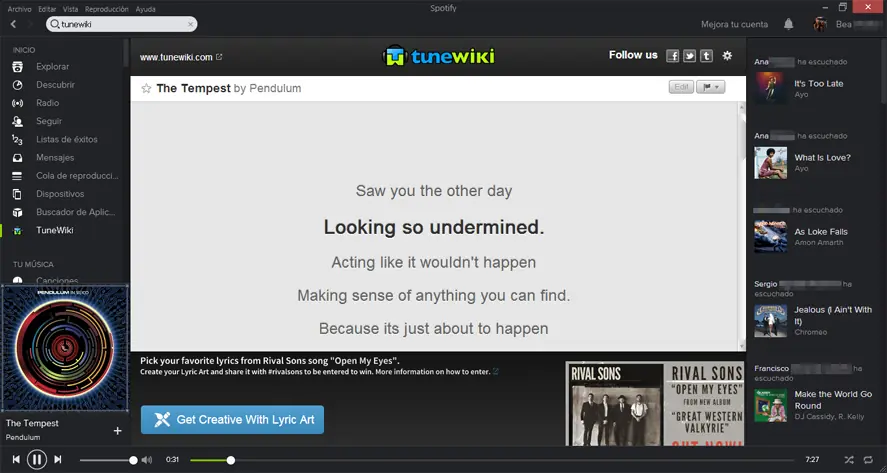Toggle repeat playback
Viewport: 887px width, 473px height.
tap(868, 459)
